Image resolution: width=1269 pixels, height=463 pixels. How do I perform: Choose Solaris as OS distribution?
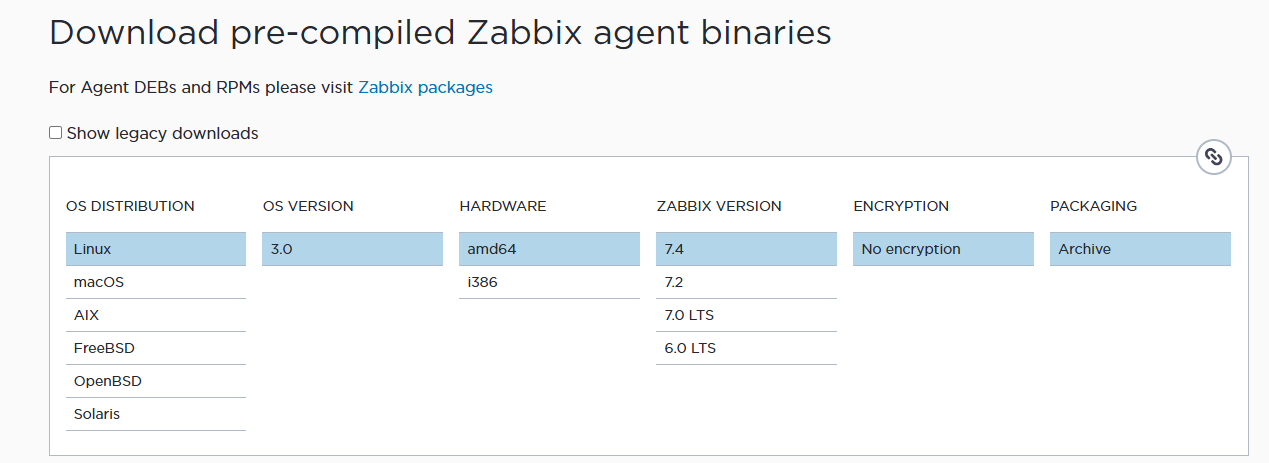pos(155,414)
